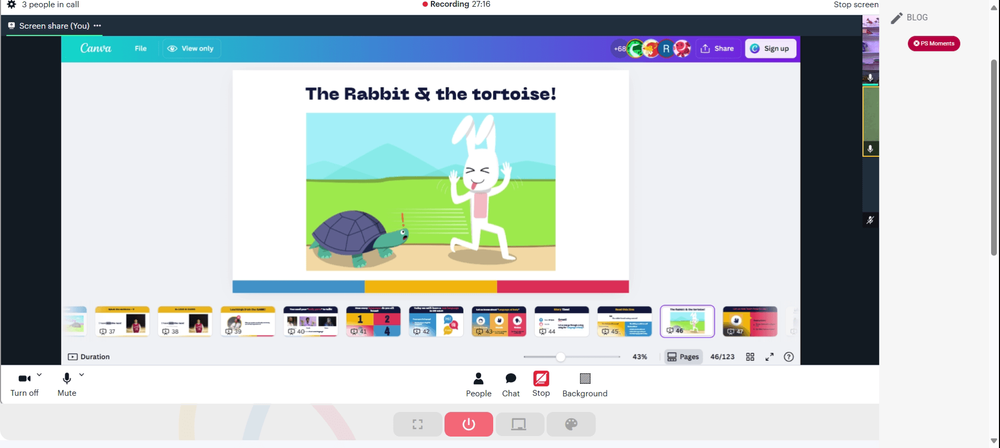The height and width of the screenshot is (448, 1000).
Task: Open the BLOG pencil link
Action: [909, 18]
